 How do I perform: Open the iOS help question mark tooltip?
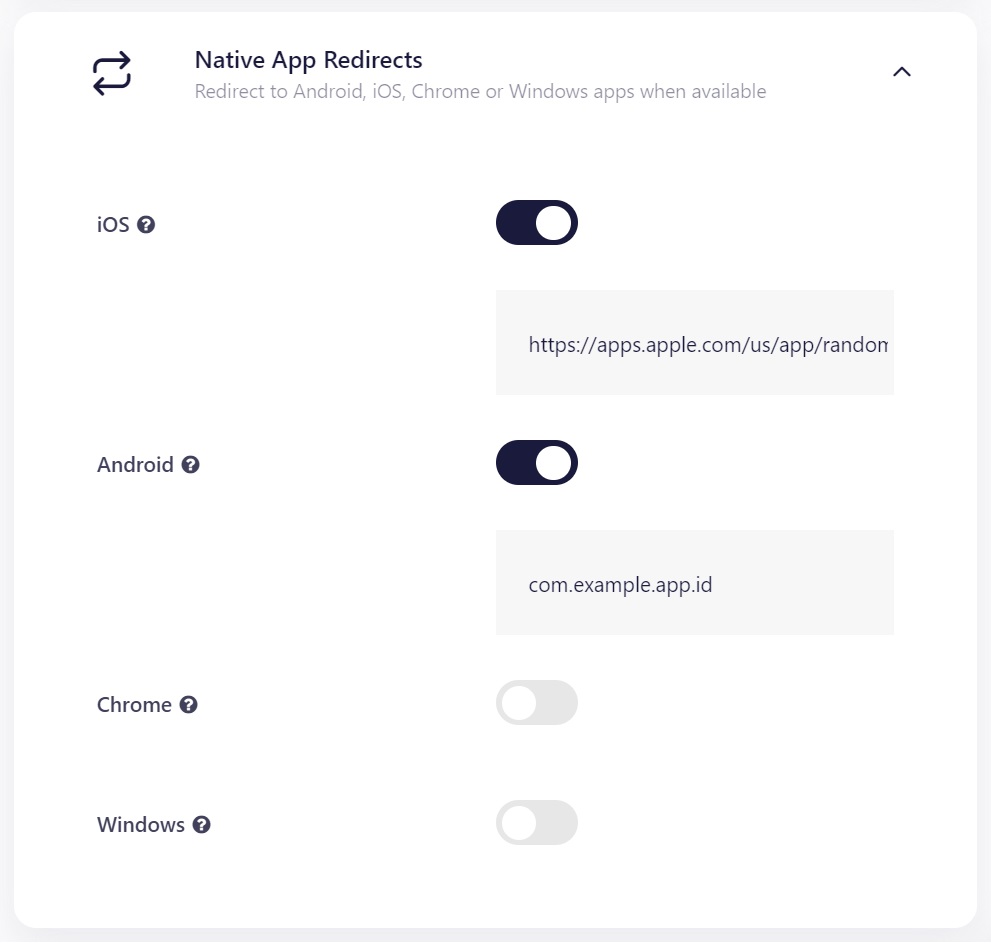tap(147, 224)
